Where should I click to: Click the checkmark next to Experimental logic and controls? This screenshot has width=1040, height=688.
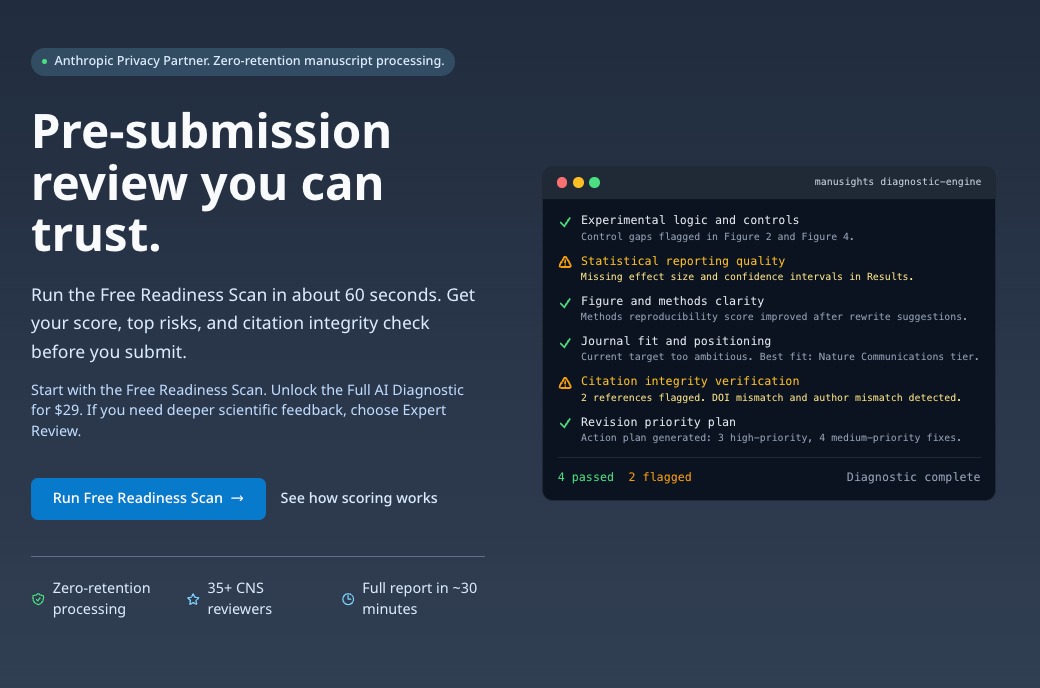point(565,222)
